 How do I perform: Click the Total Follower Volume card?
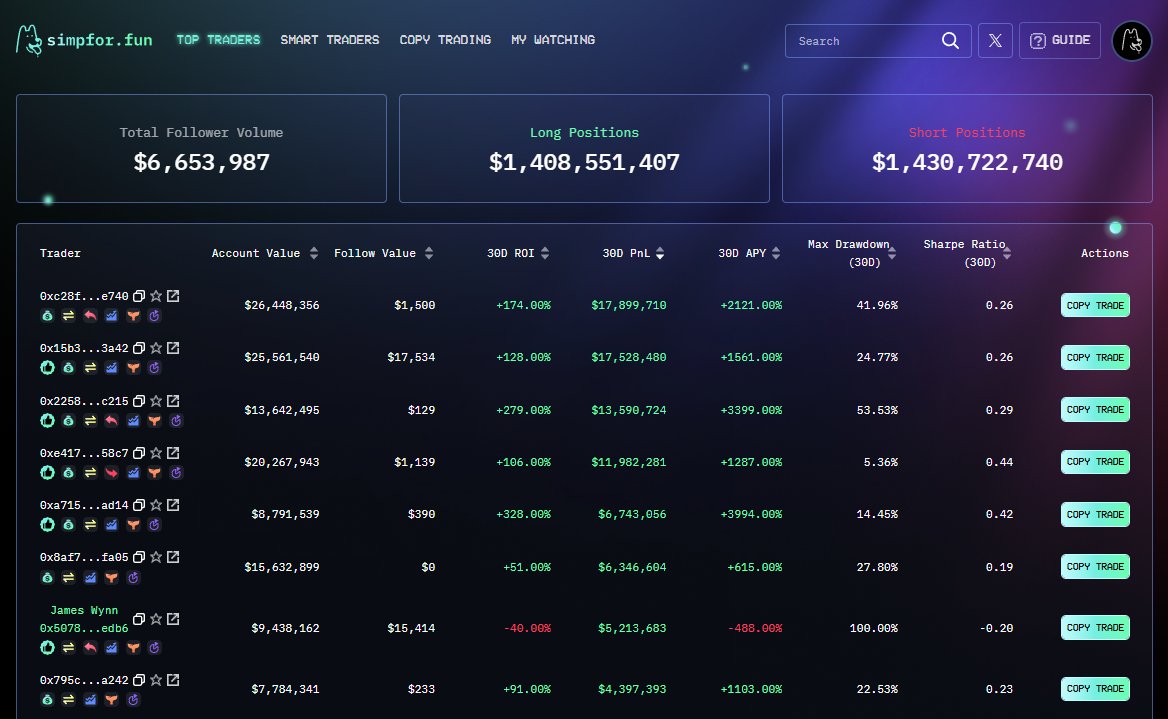pos(201,148)
